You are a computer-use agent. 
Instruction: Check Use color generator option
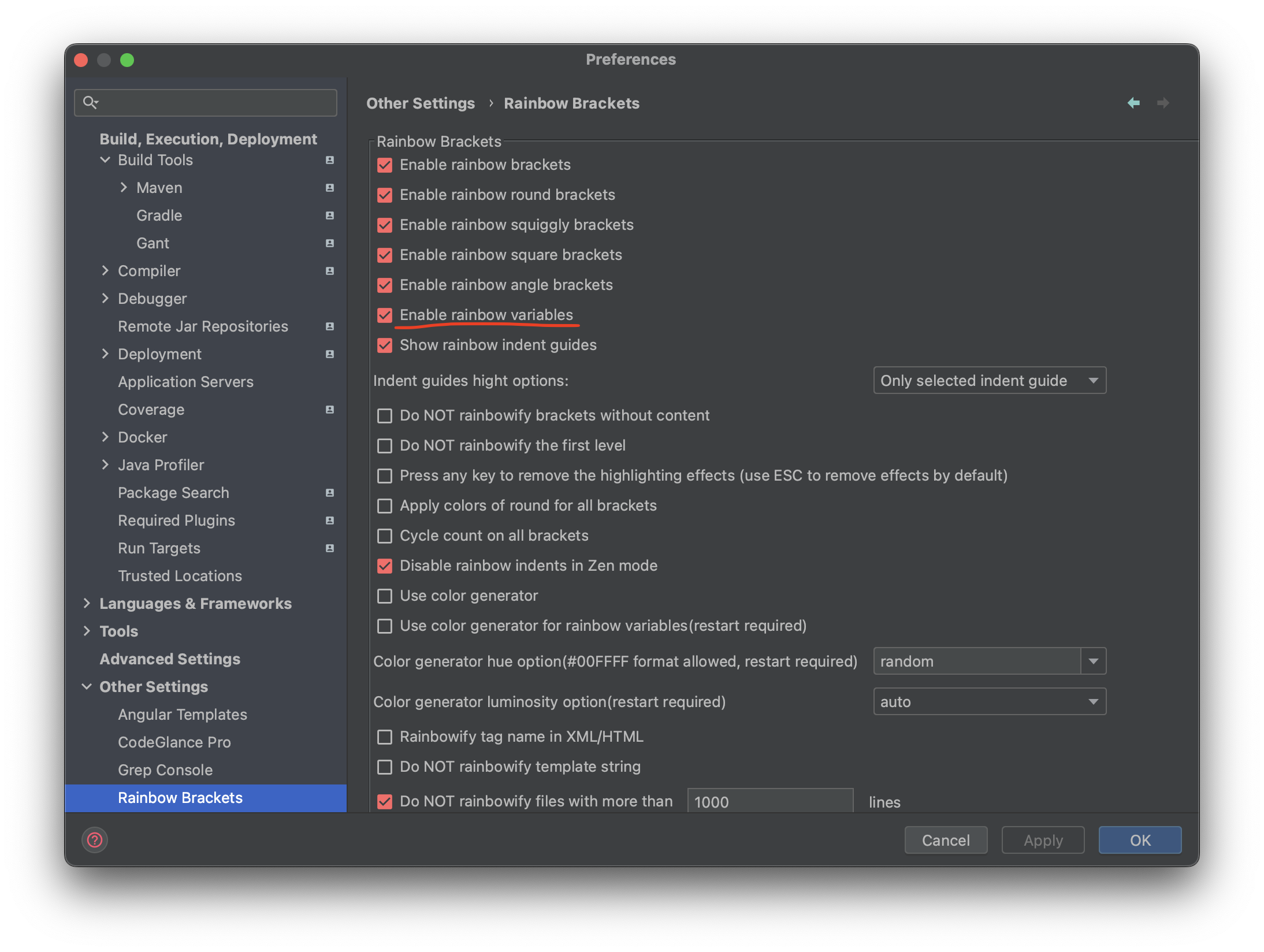385,596
